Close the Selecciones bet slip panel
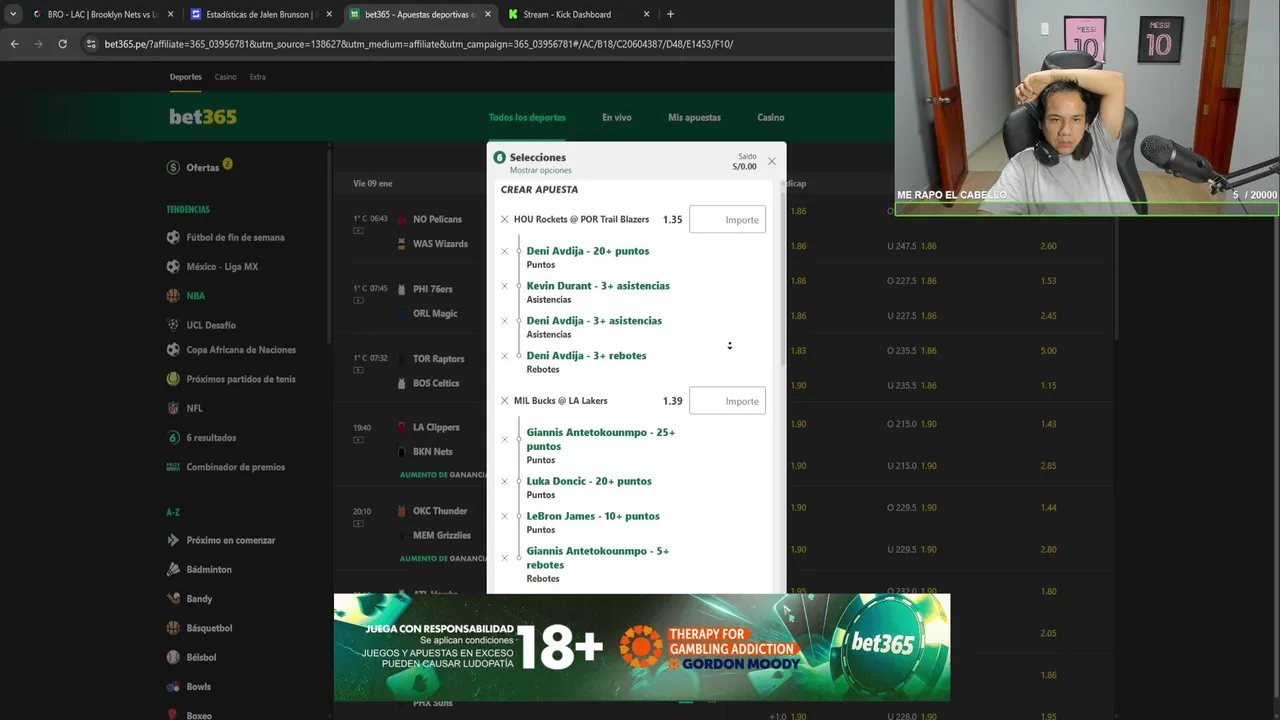Screen dimensions: 1280x720 [x=771, y=161]
